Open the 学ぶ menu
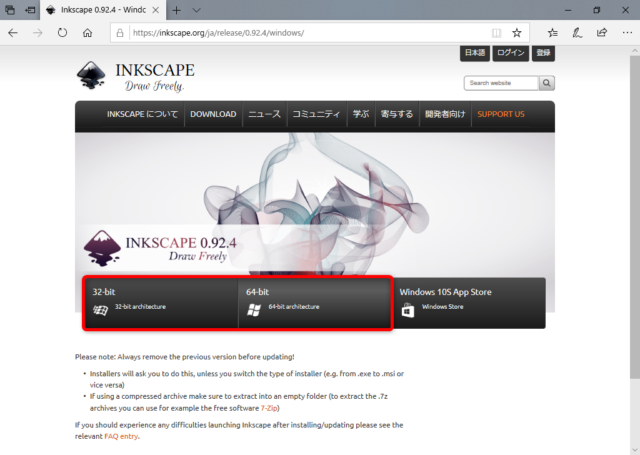The image size is (640, 455). [x=361, y=114]
